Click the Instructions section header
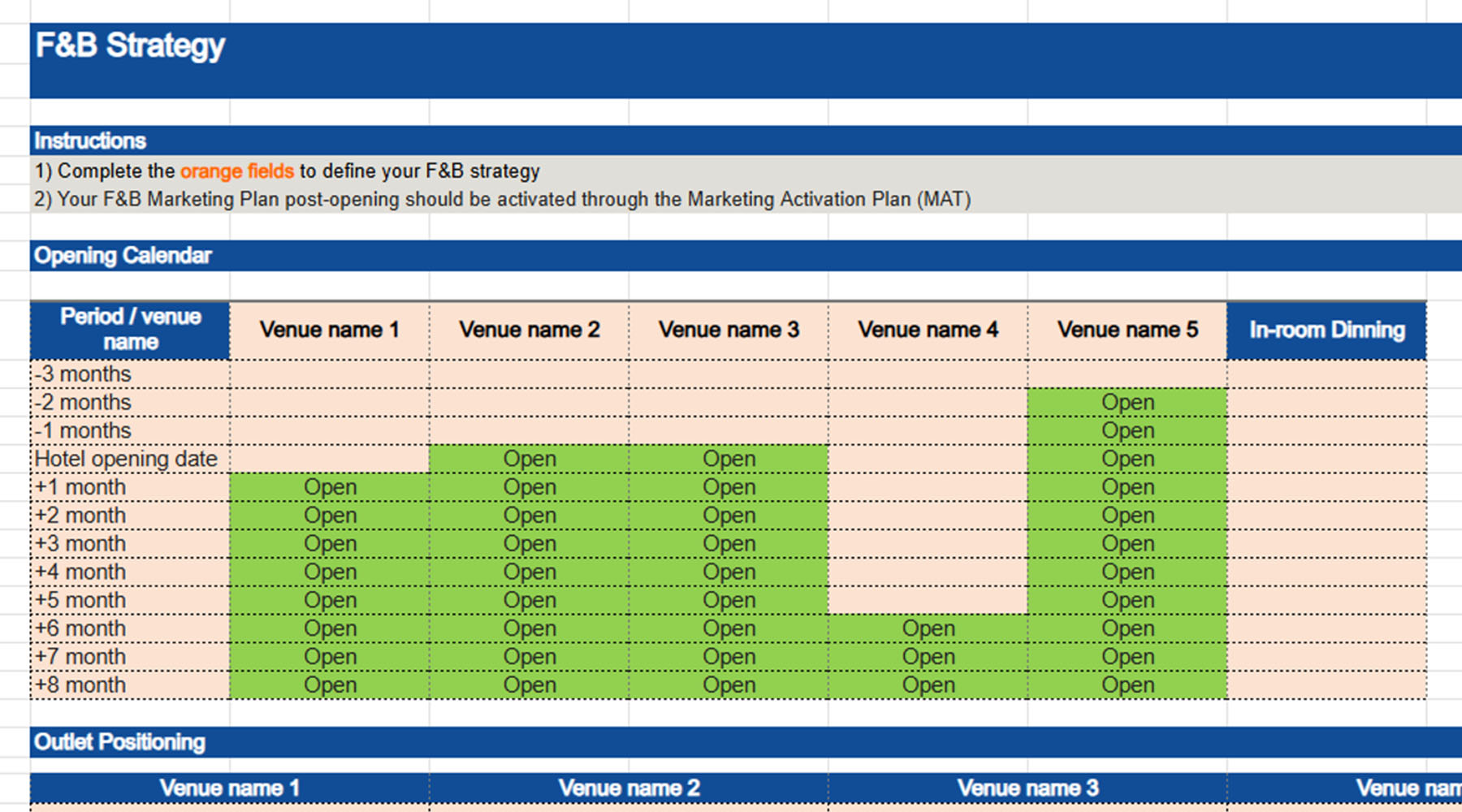Screen dimensions: 1462x812 click(x=90, y=141)
